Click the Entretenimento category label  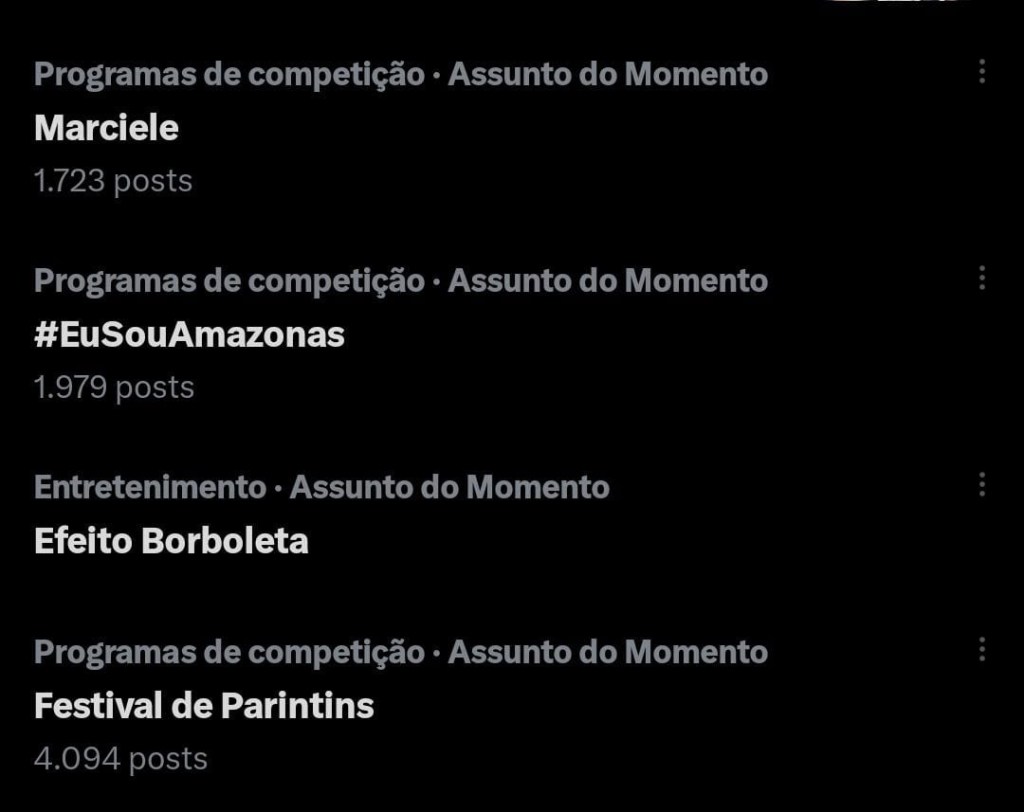pyautogui.click(x=149, y=487)
